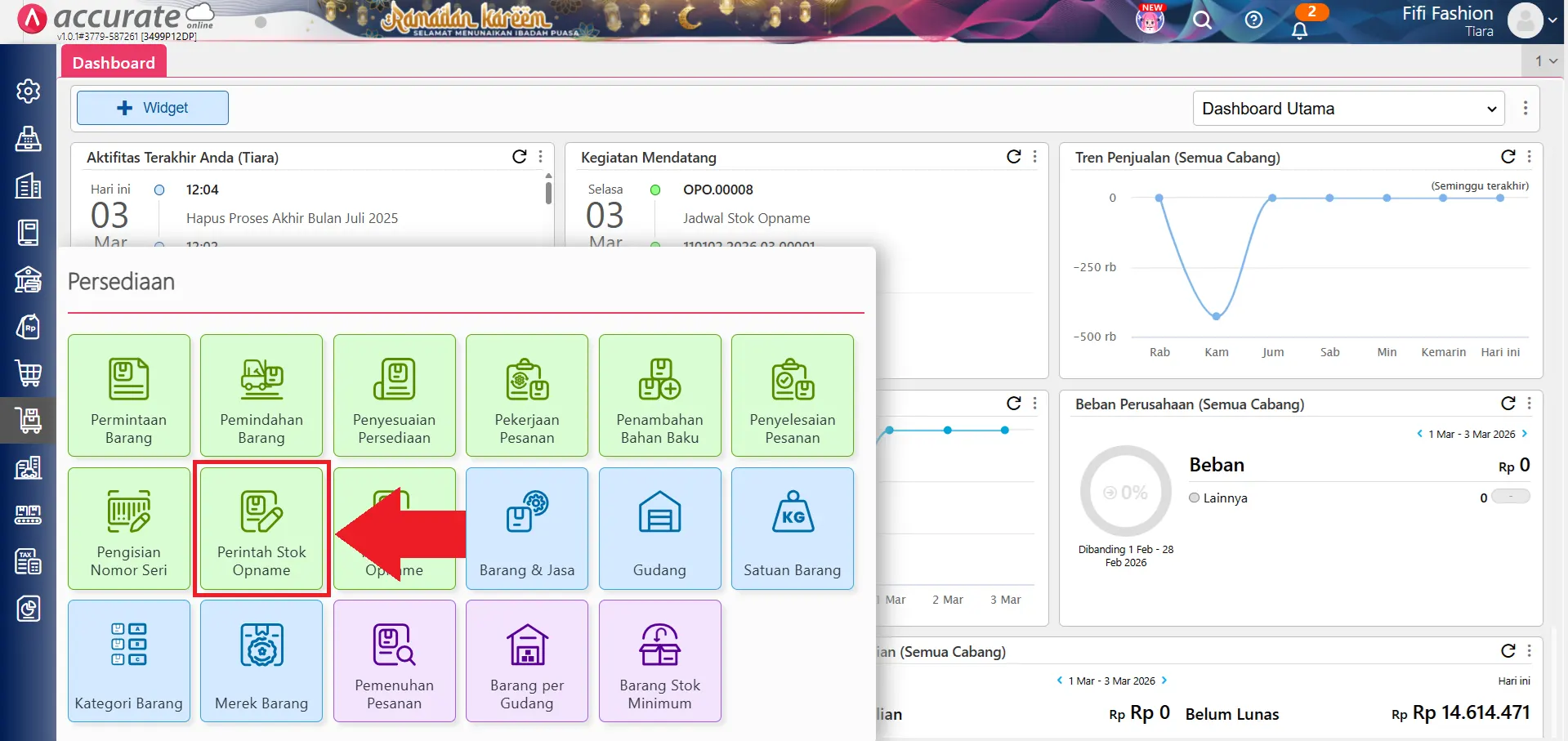Open Perintah Stok Opname menu
This screenshot has height=741, width=1568.
pos(261,528)
